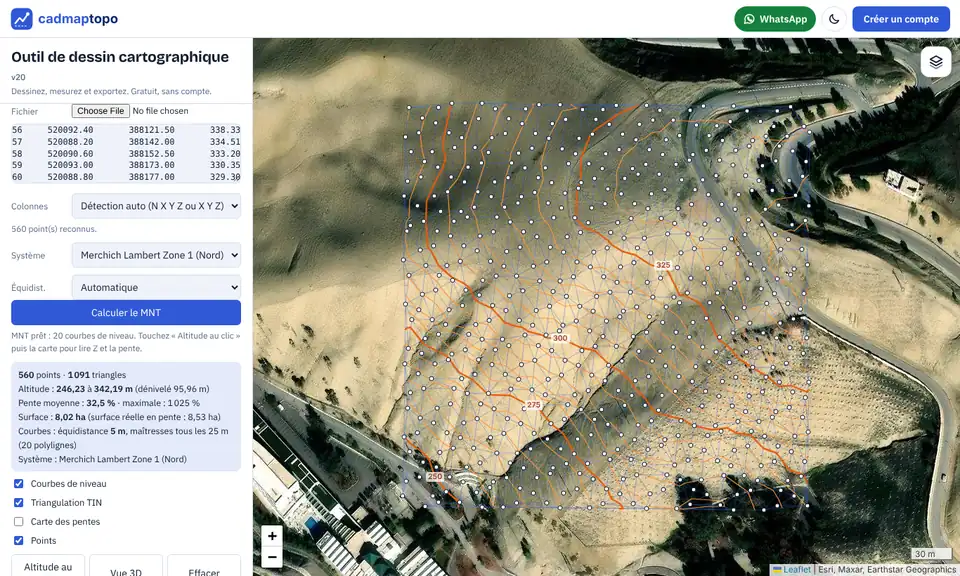Click inside the coordinates text area
Screen dimensions: 960x576
coord(126,153)
